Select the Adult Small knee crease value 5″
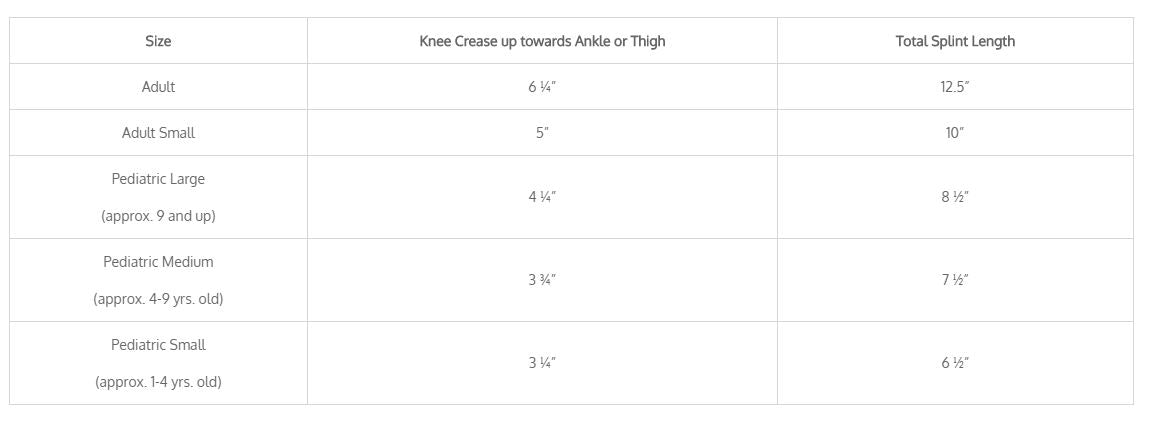 click(x=542, y=133)
